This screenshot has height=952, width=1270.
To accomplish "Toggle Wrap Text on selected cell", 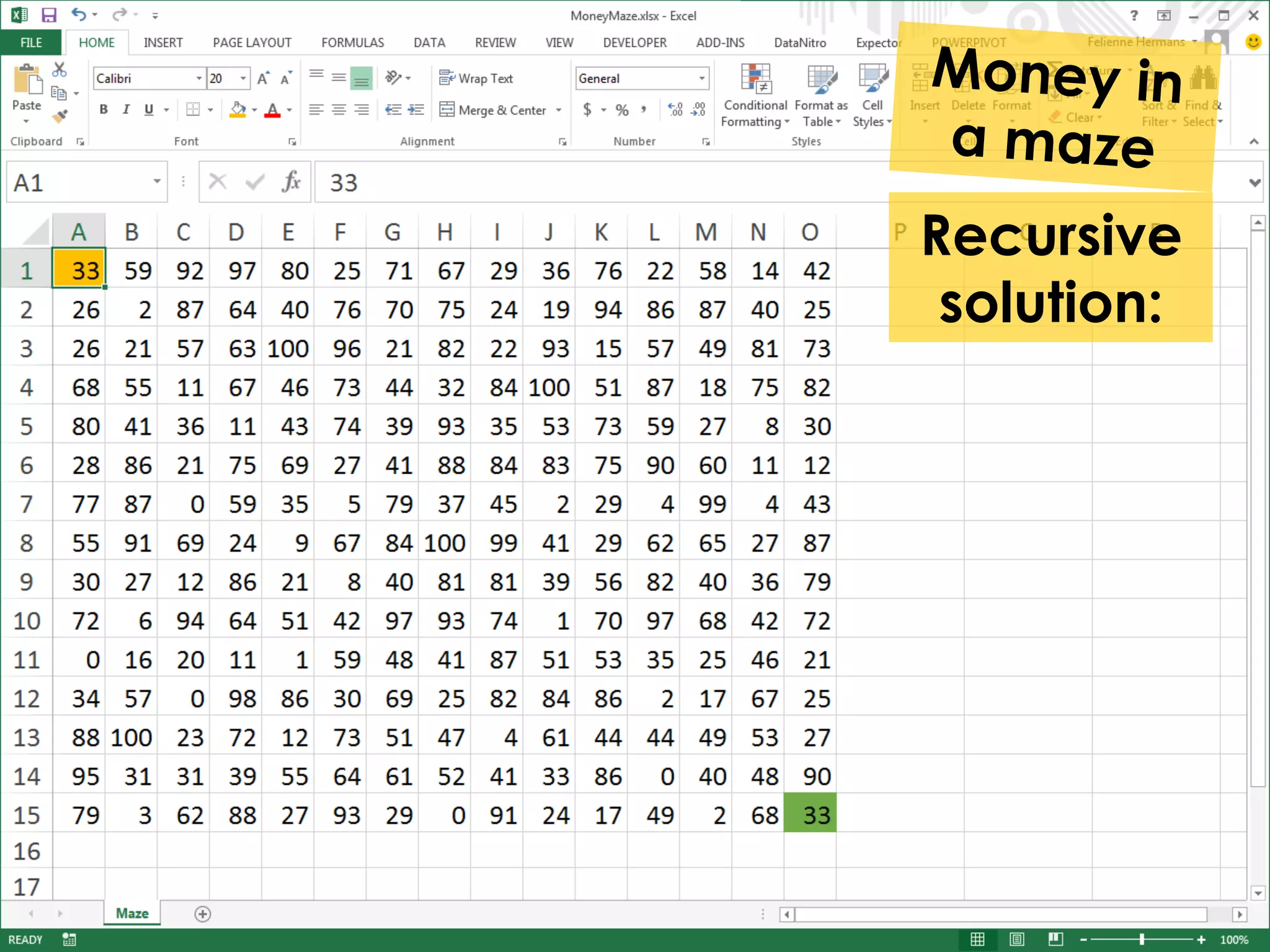I will tap(476, 78).
